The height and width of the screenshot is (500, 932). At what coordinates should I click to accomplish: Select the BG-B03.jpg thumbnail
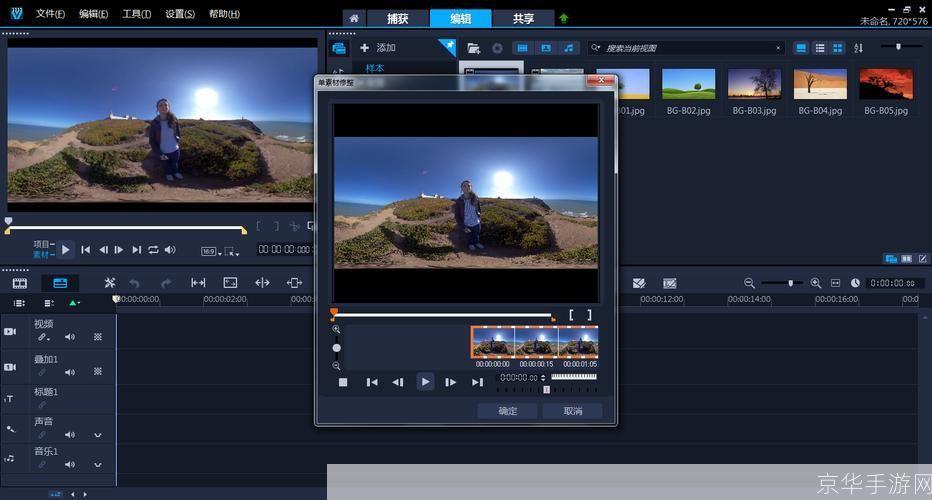[754, 84]
